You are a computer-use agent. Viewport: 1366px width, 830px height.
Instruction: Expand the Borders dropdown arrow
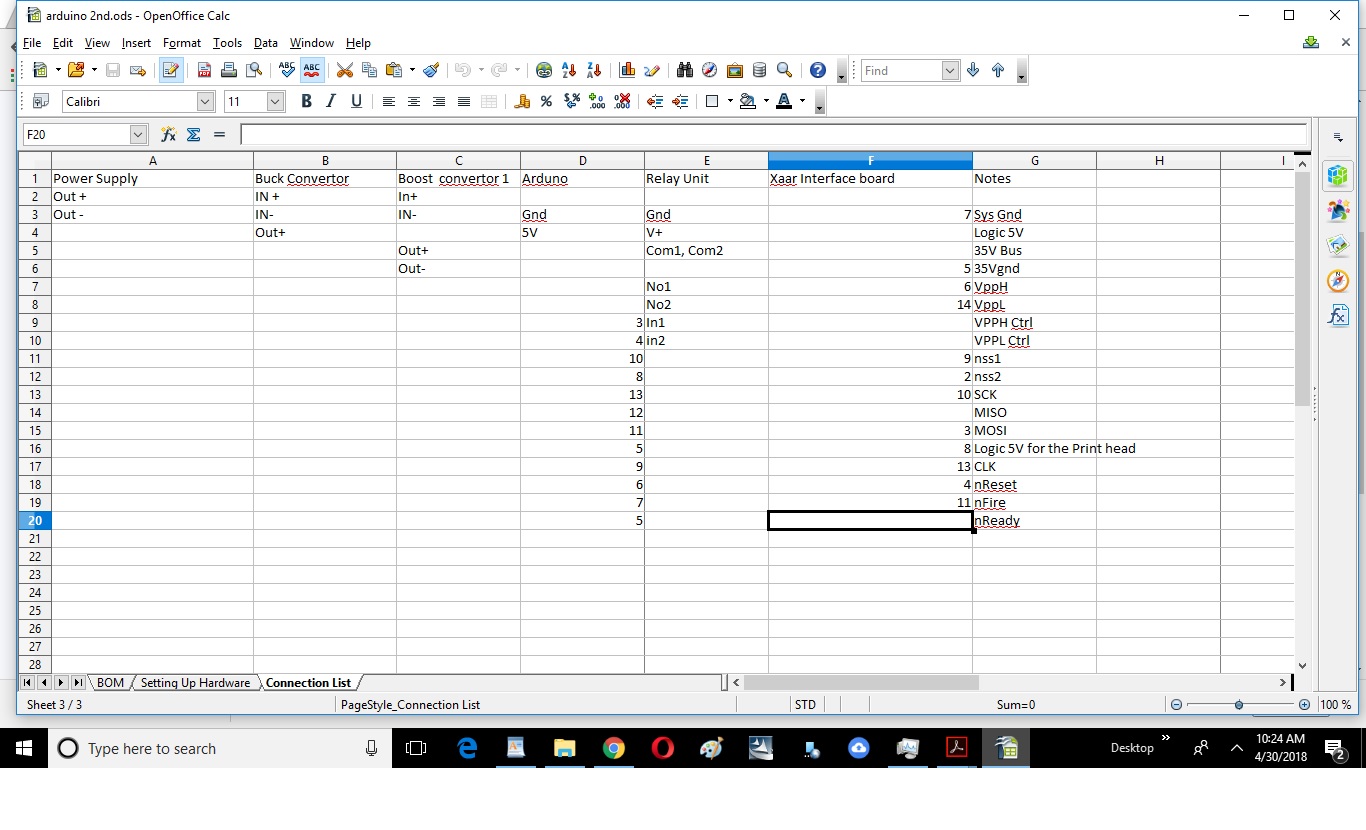(x=730, y=101)
